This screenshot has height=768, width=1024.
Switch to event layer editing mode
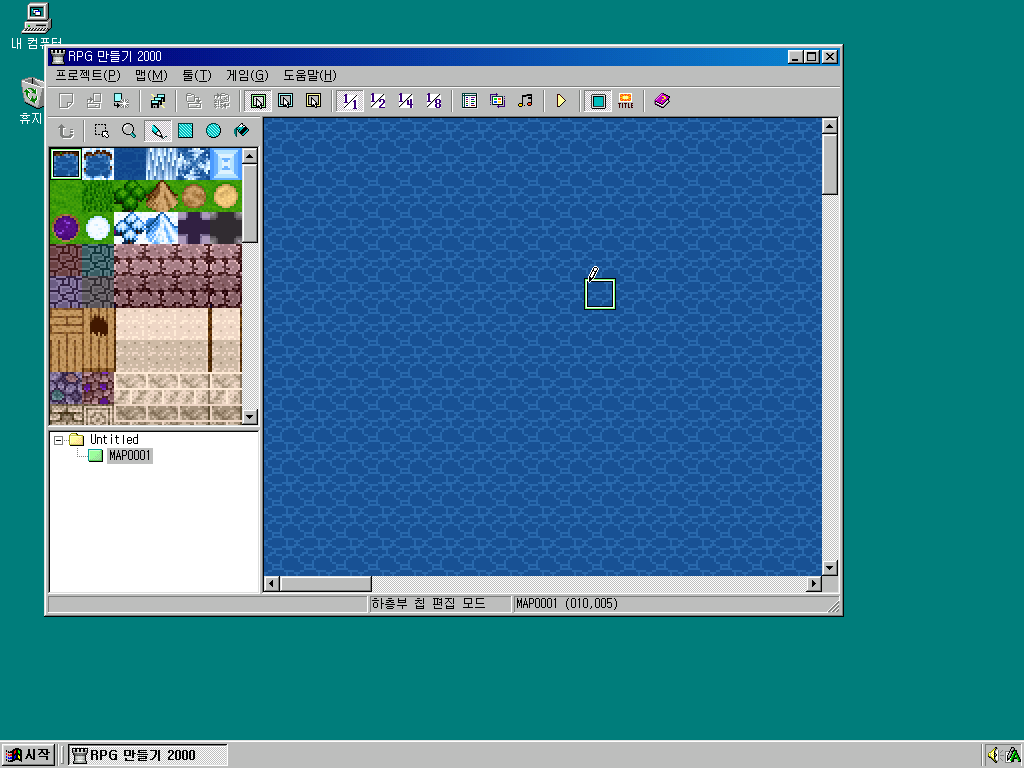point(313,101)
